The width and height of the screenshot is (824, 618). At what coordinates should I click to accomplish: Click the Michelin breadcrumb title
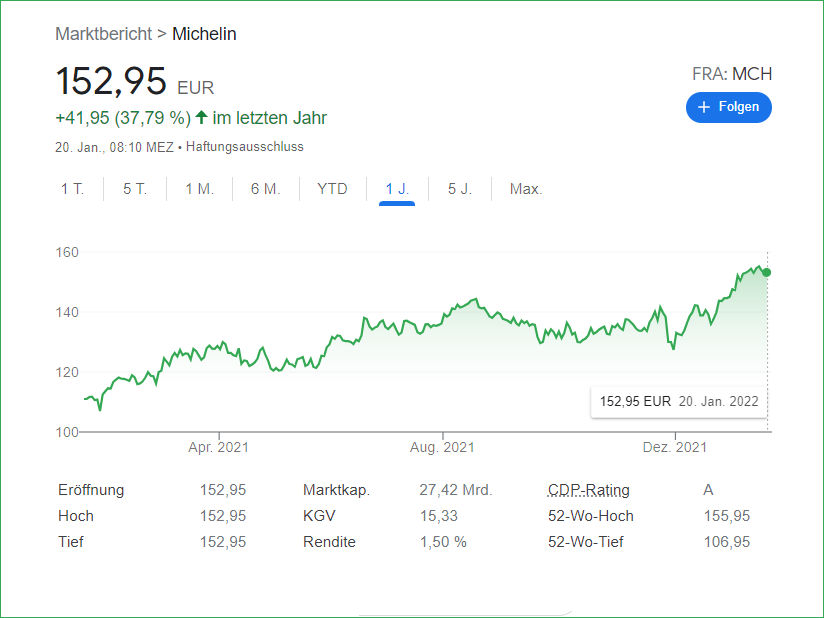tap(204, 34)
